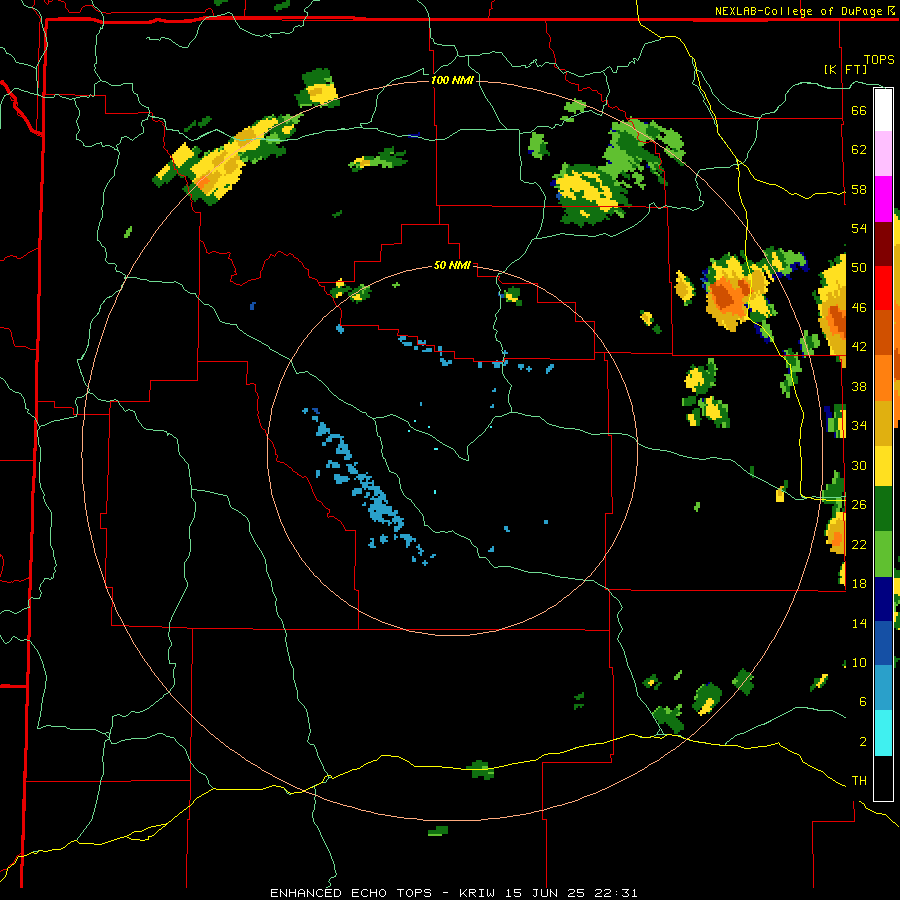Select the gold legend swatch
Image resolution: width=900 pixels, height=900 pixels.
point(883,422)
